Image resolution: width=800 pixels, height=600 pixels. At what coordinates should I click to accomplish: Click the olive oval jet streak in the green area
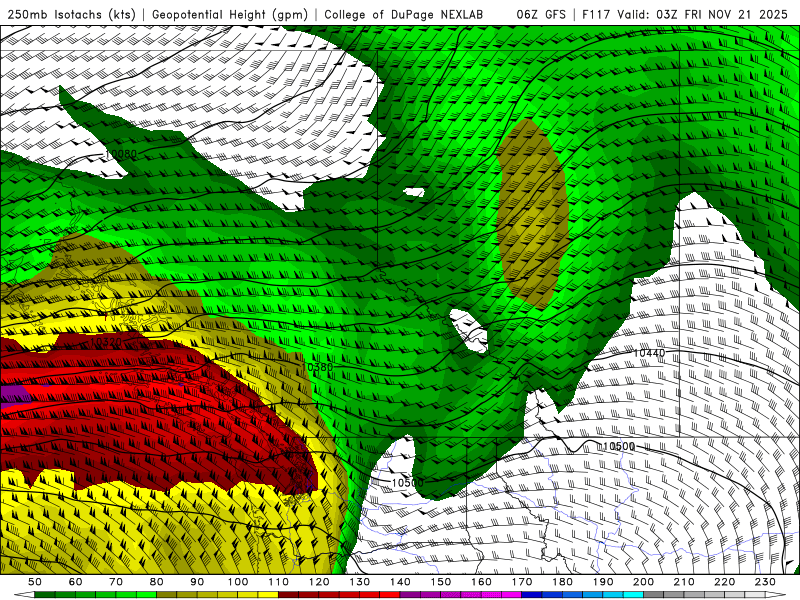(532, 213)
